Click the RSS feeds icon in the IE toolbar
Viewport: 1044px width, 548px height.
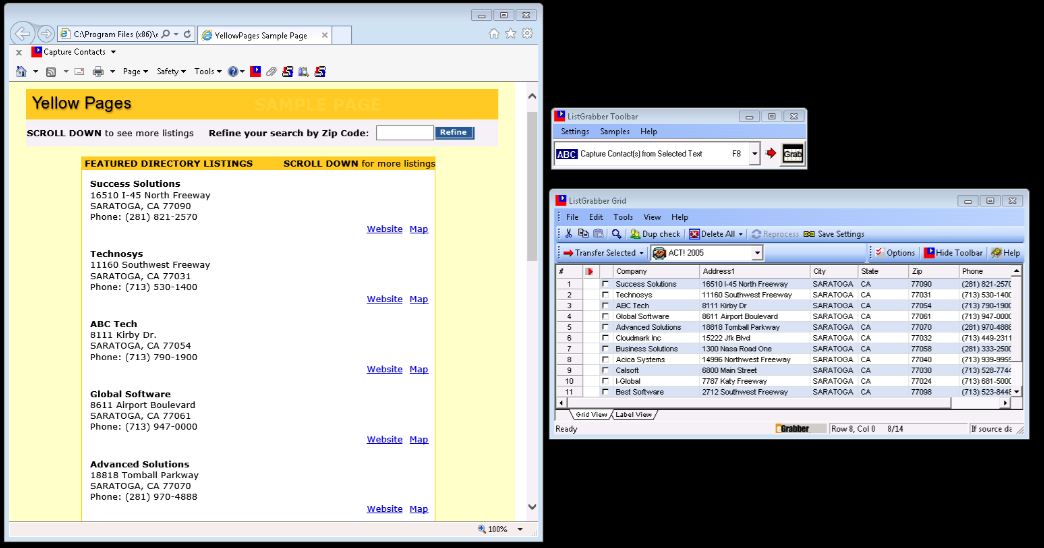point(51,71)
